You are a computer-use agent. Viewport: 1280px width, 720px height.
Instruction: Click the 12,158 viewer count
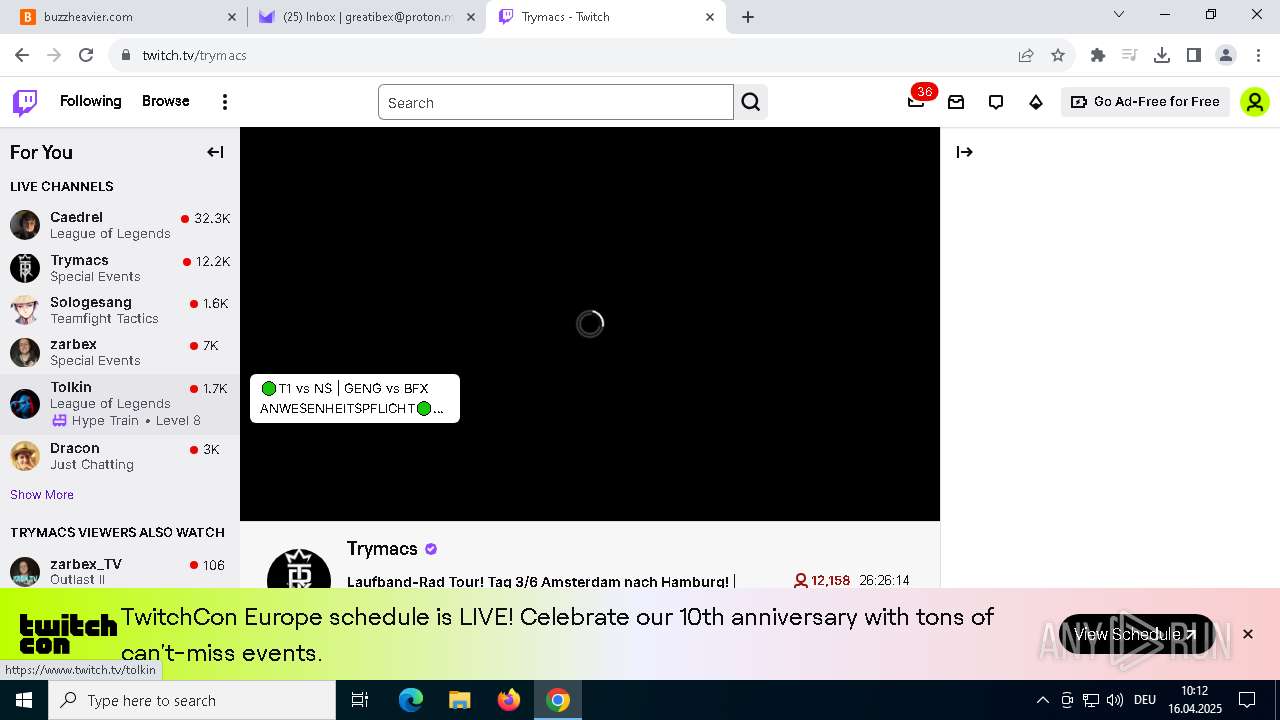coord(822,580)
